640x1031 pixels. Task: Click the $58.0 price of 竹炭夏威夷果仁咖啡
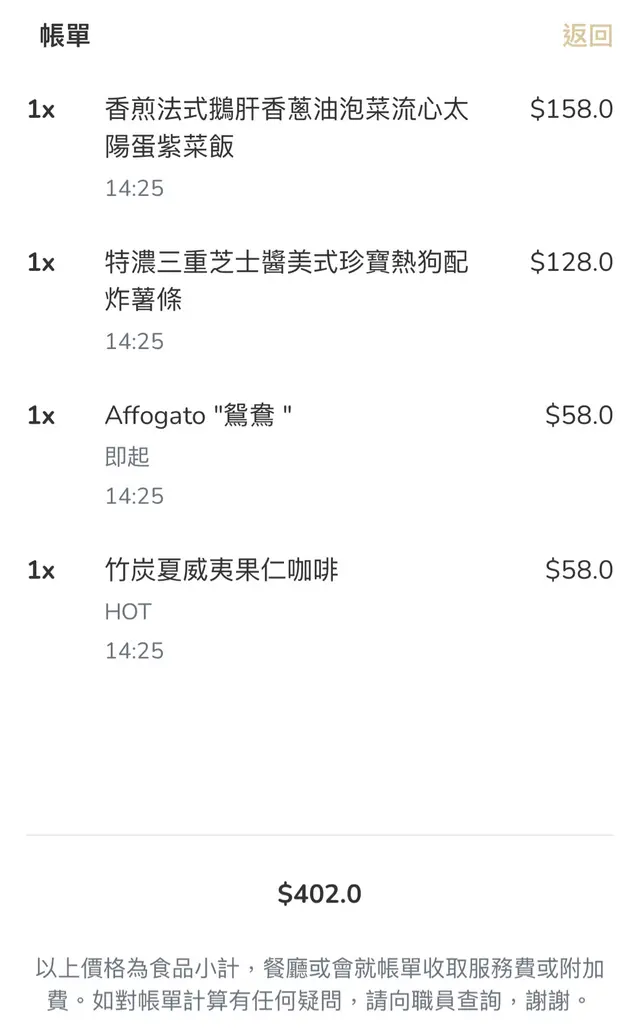[x=578, y=570]
